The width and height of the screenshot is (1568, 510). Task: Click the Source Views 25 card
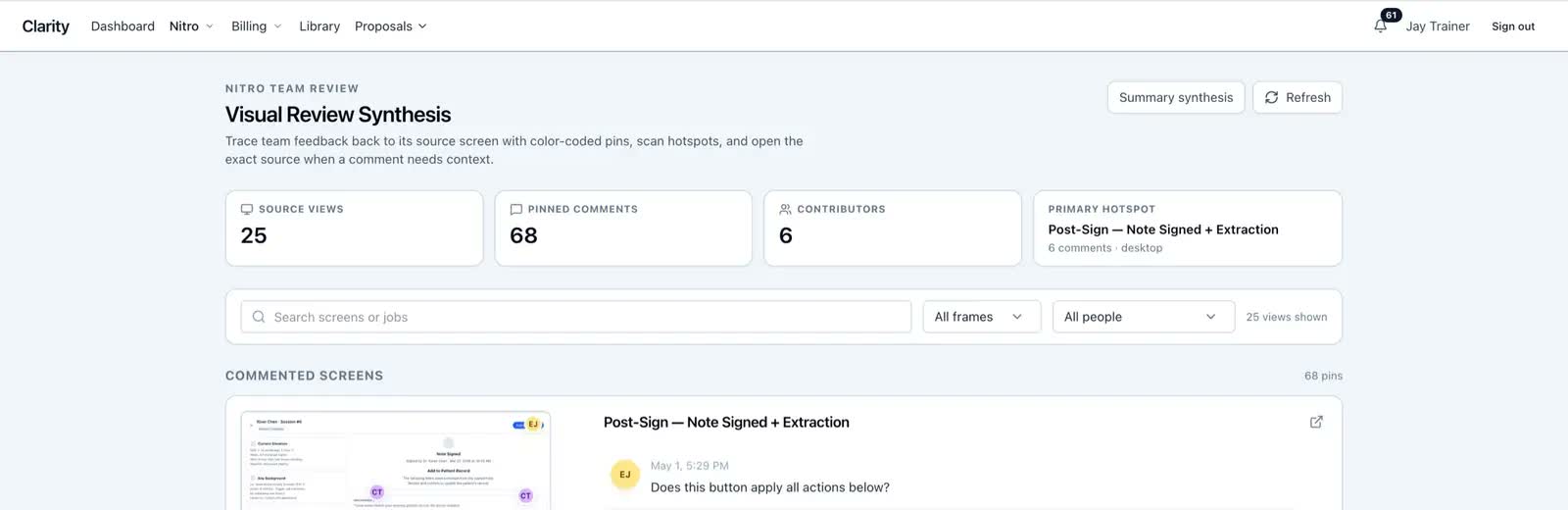click(354, 229)
